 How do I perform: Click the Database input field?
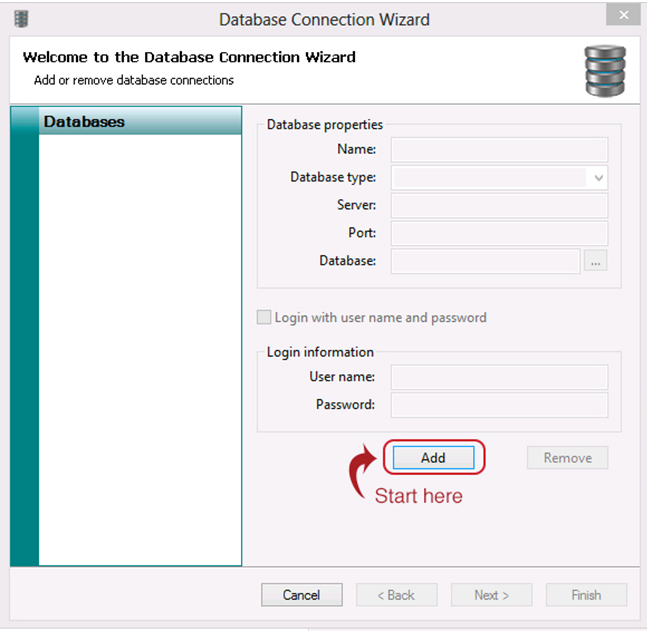485,261
